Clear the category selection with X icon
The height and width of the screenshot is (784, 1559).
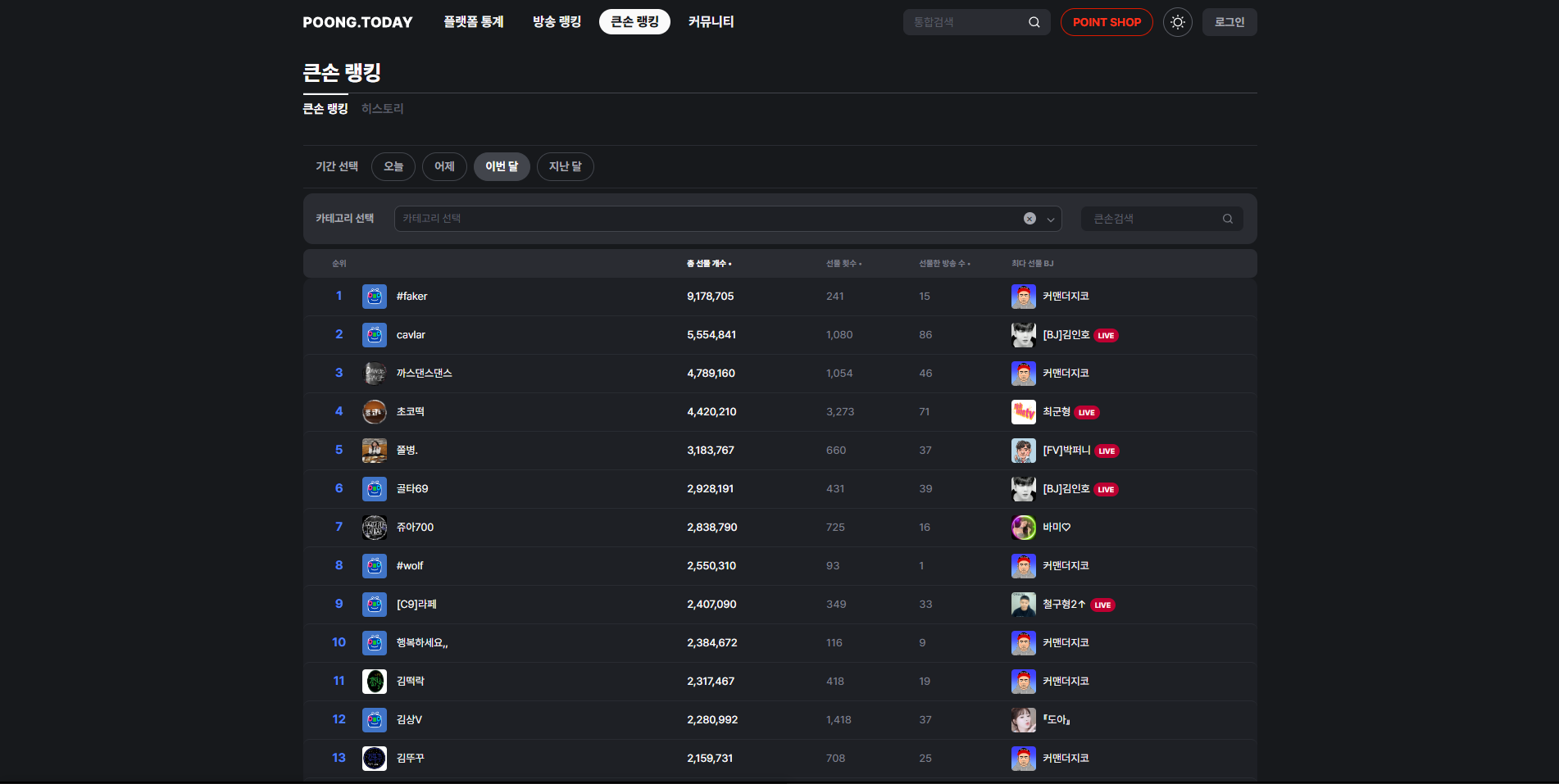tap(1029, 219)
